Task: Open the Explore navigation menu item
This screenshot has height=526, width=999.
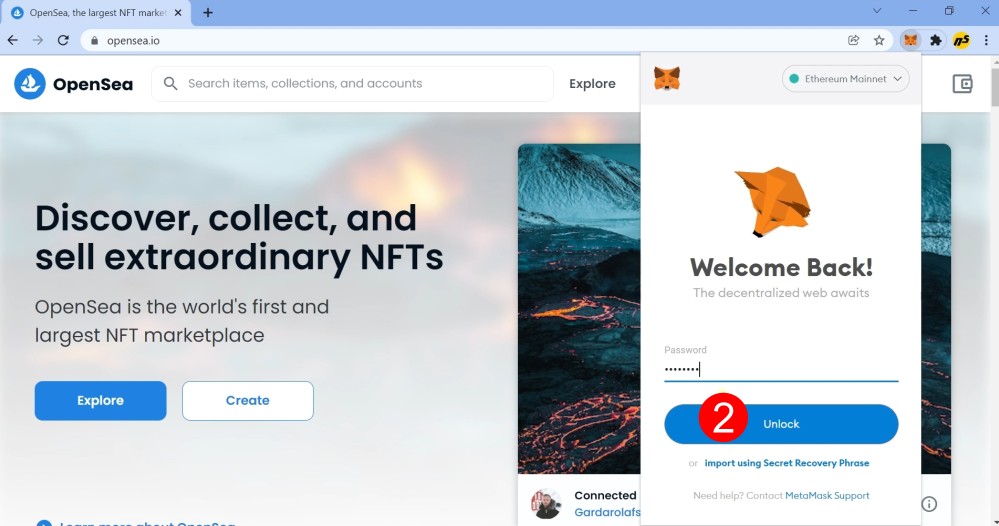Action: point(592,83)
